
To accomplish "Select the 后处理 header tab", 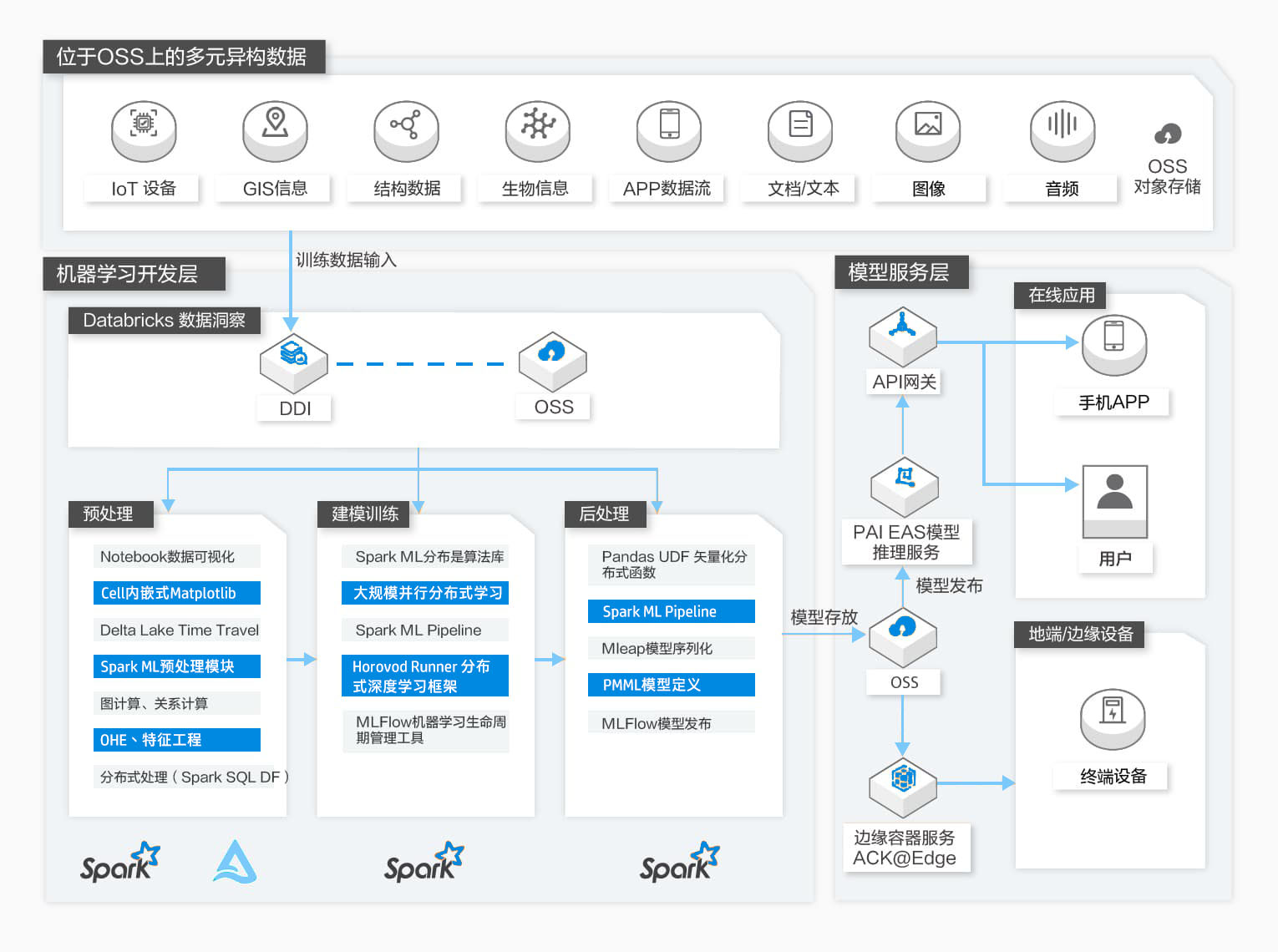I will 606,514.
